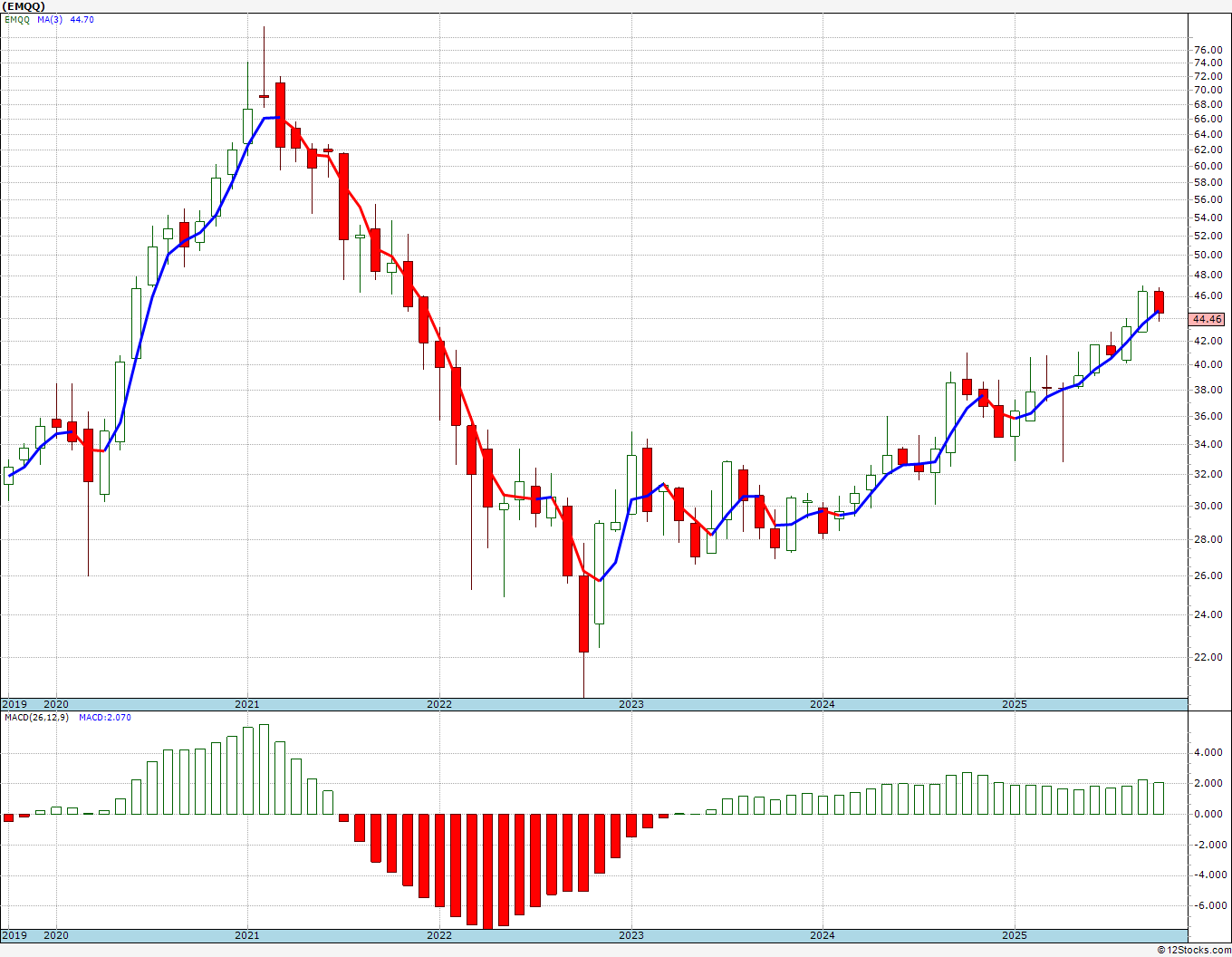This screenshot has height=957, width=1232.
Task: Click the highlighted current price tag "44.46"
Action: click(1208, 319)
